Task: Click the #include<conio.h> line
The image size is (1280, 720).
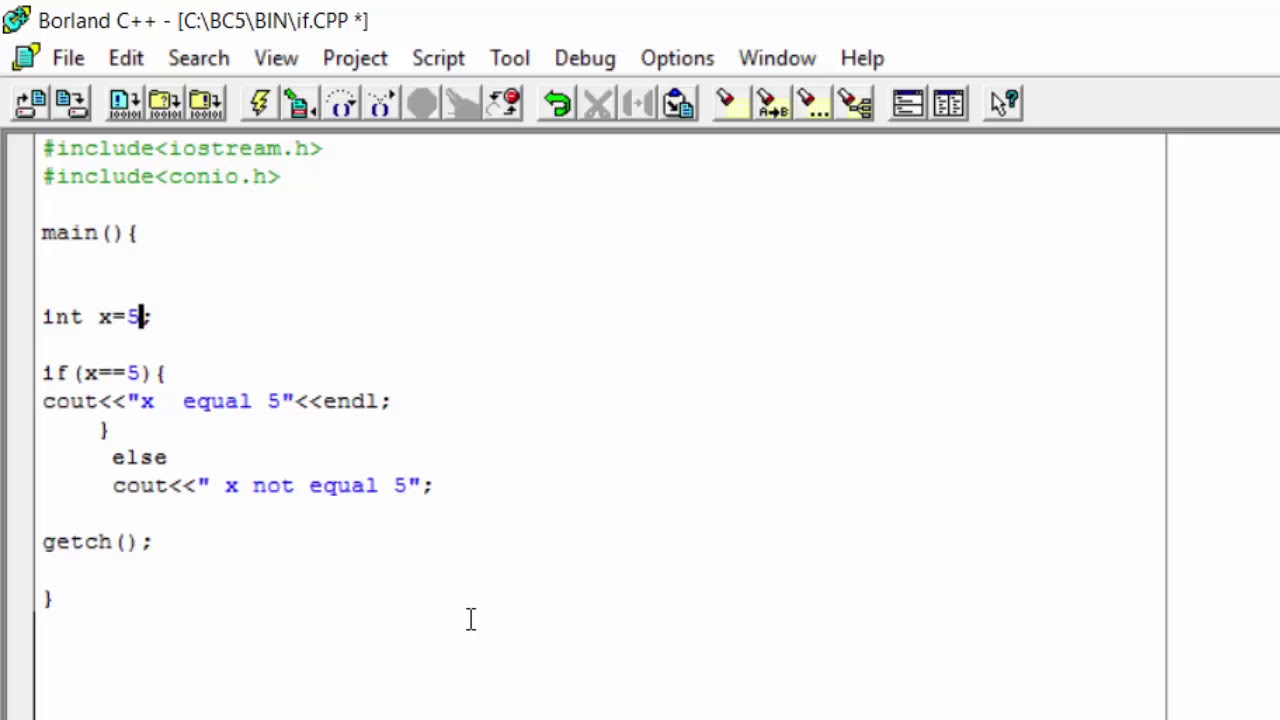Action: coord(161,176)
